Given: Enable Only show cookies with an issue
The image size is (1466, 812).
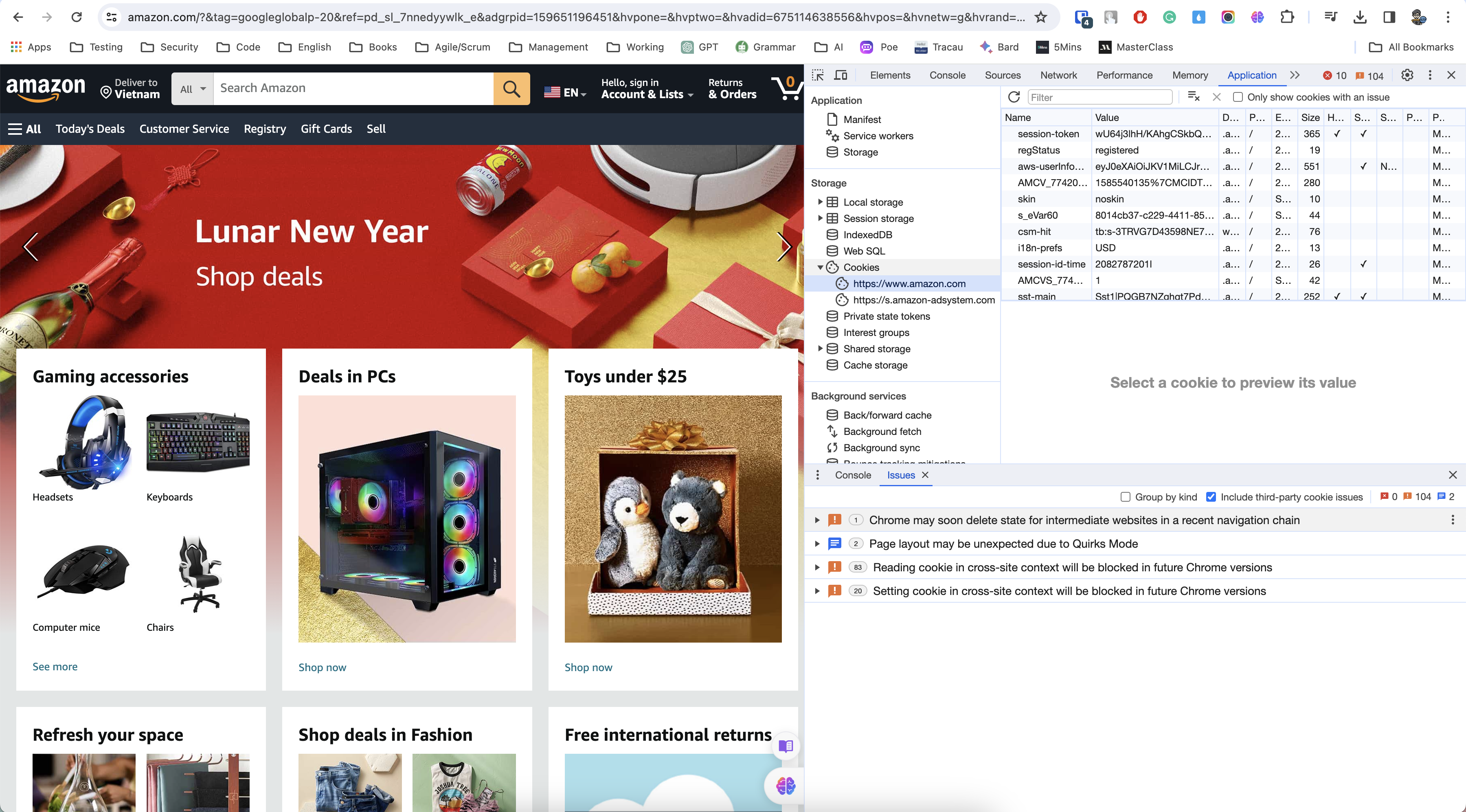Looking at the screenshot, I should pos(1238,97).
